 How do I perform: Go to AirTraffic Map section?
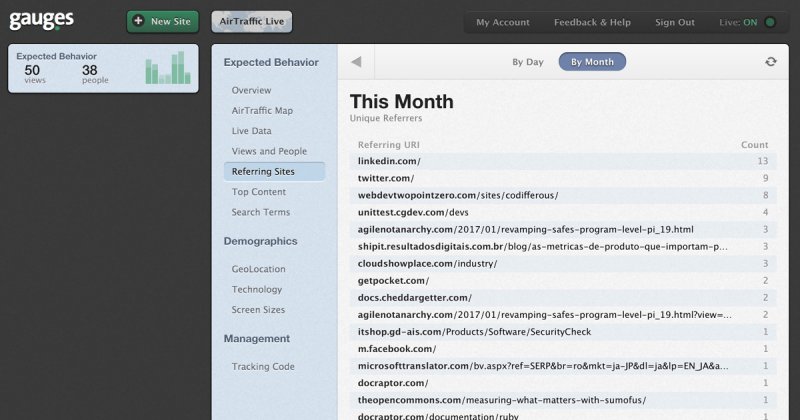click(x=262, y=111)
